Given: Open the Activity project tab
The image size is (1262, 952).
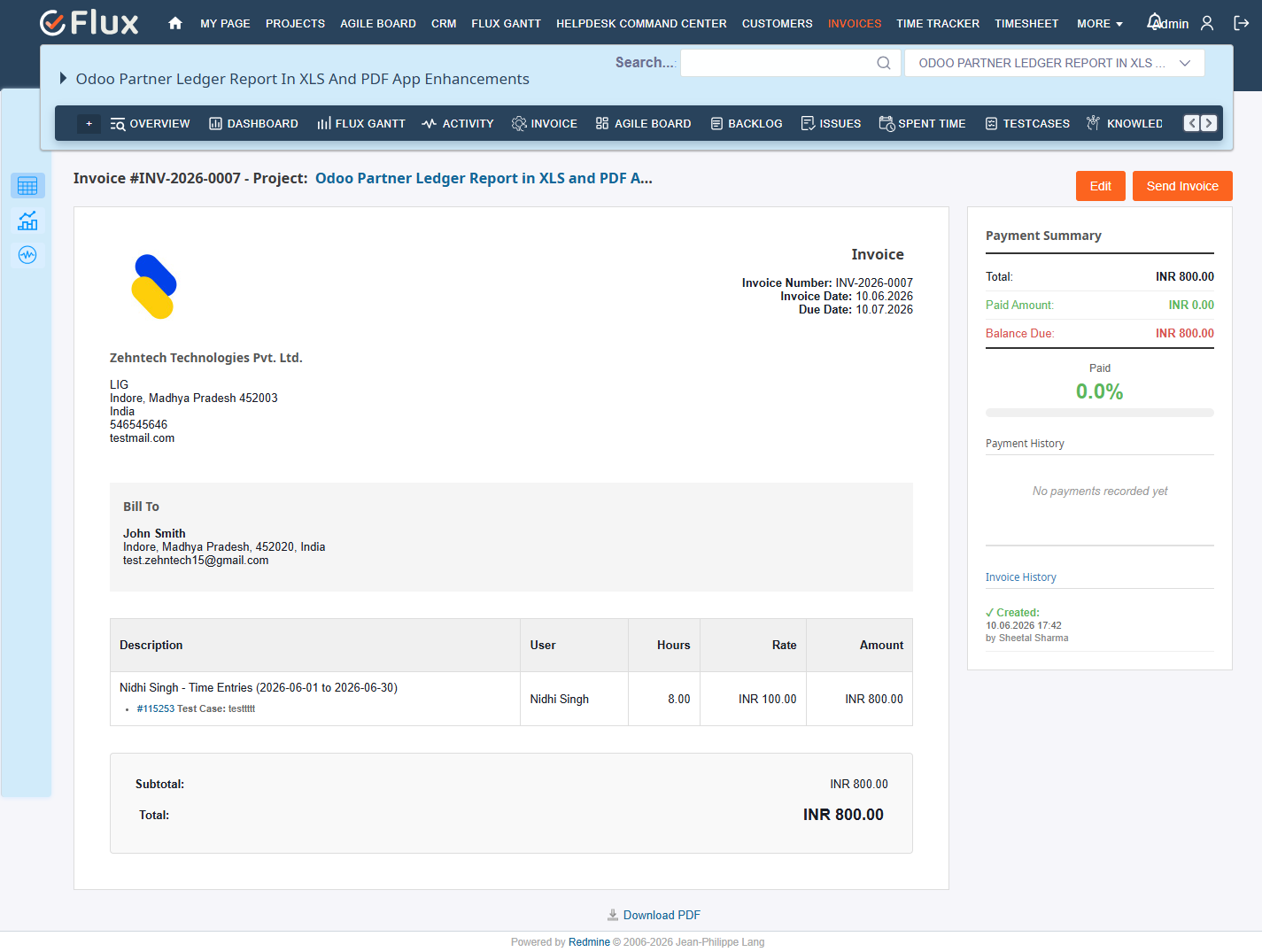Looking at the screenshot, I should pos(458,124).
